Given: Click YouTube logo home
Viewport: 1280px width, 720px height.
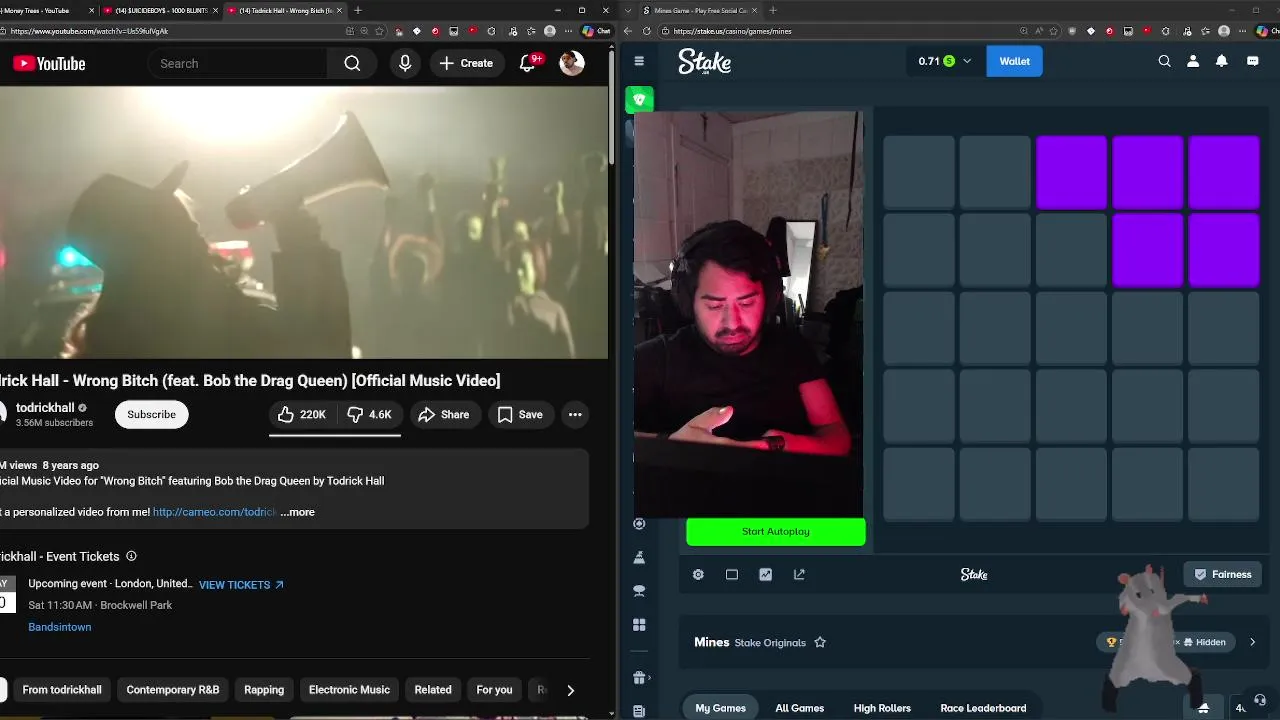Looking at the screenshot, I should point(49,63).
